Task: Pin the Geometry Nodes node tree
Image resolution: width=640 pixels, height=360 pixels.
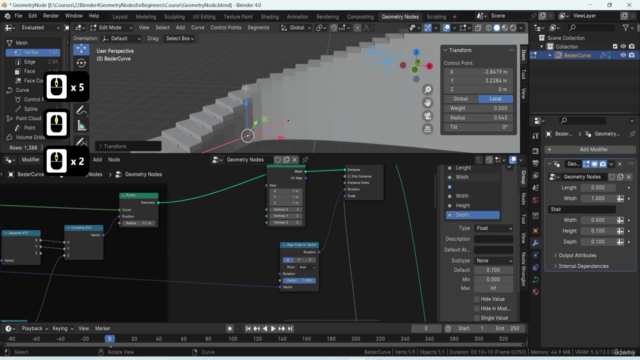Action: [x=305, y=160]
